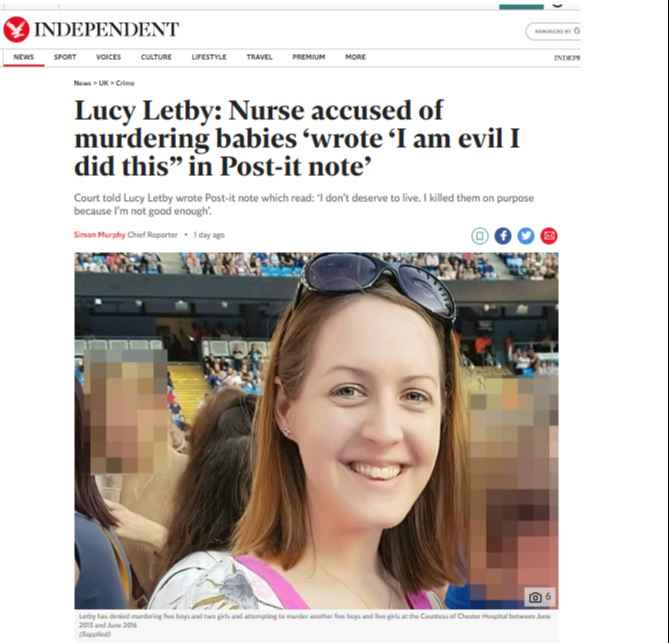669x643 pixels.
Task: Open the Culture menu item
Action: pyautogui.click(x=156, y=57)
